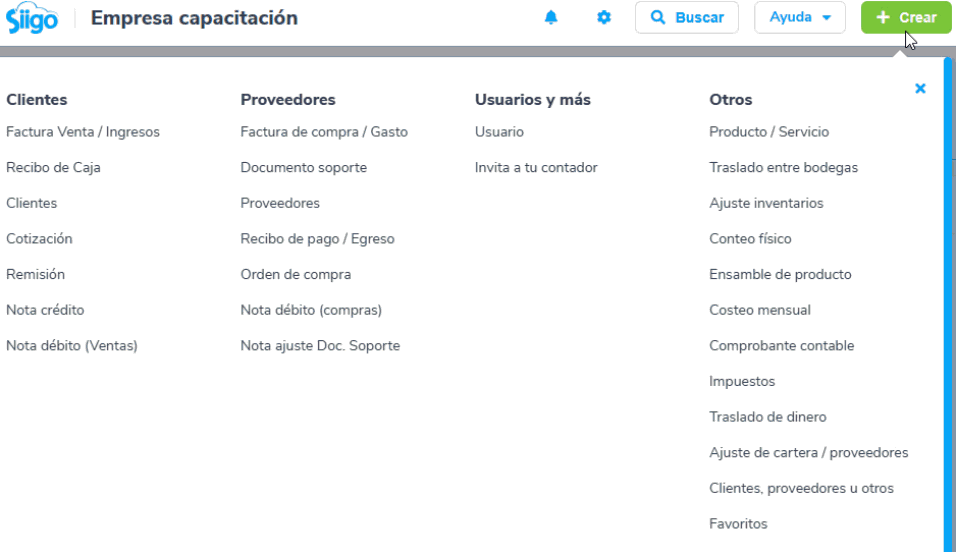Click the green Crear button
Image resolution: width=956 pixels, height=552 pixels.
(906, 18)
